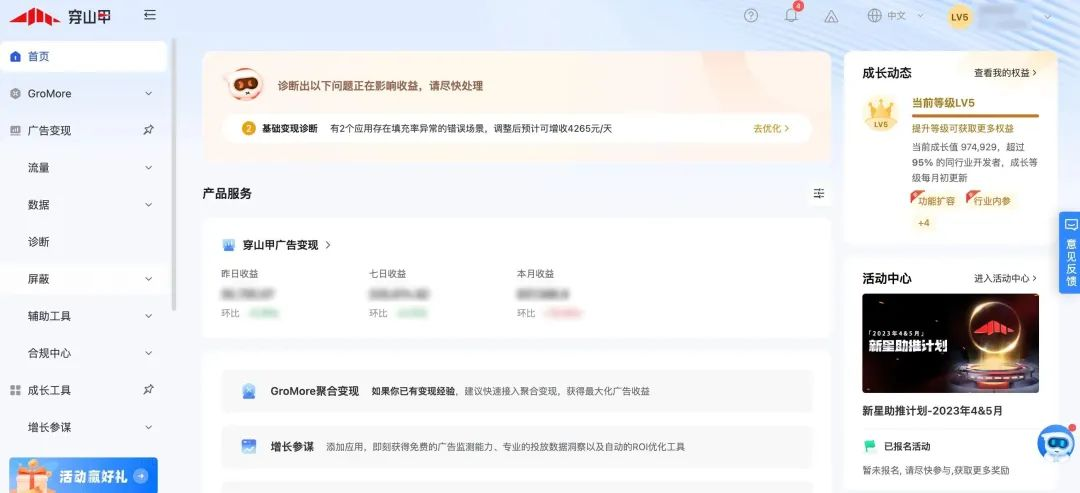Click the warning triangle icon
This screenshot has height=493, width=1080.
click(x=831, y=17)
